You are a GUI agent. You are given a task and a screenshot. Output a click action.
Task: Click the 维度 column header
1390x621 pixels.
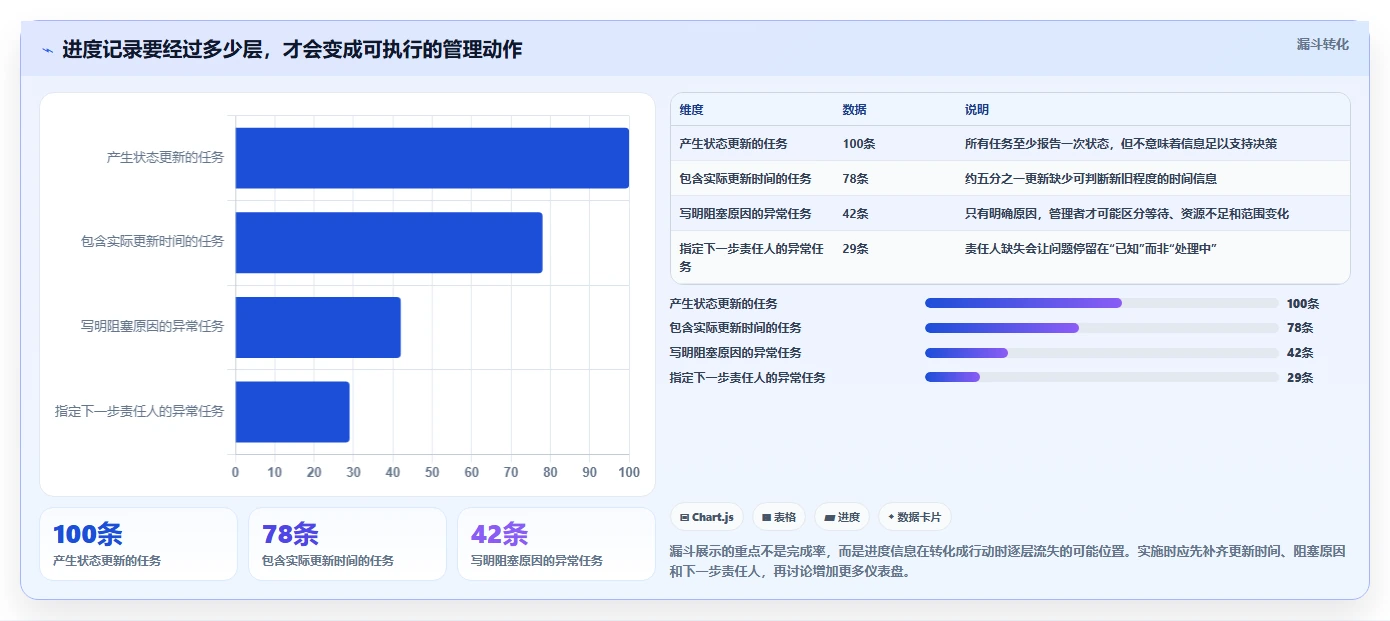point(691,110)
